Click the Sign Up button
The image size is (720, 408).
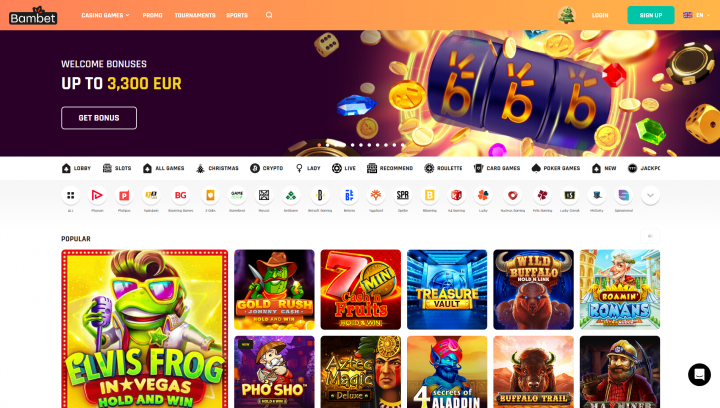(x=651, y=15)
